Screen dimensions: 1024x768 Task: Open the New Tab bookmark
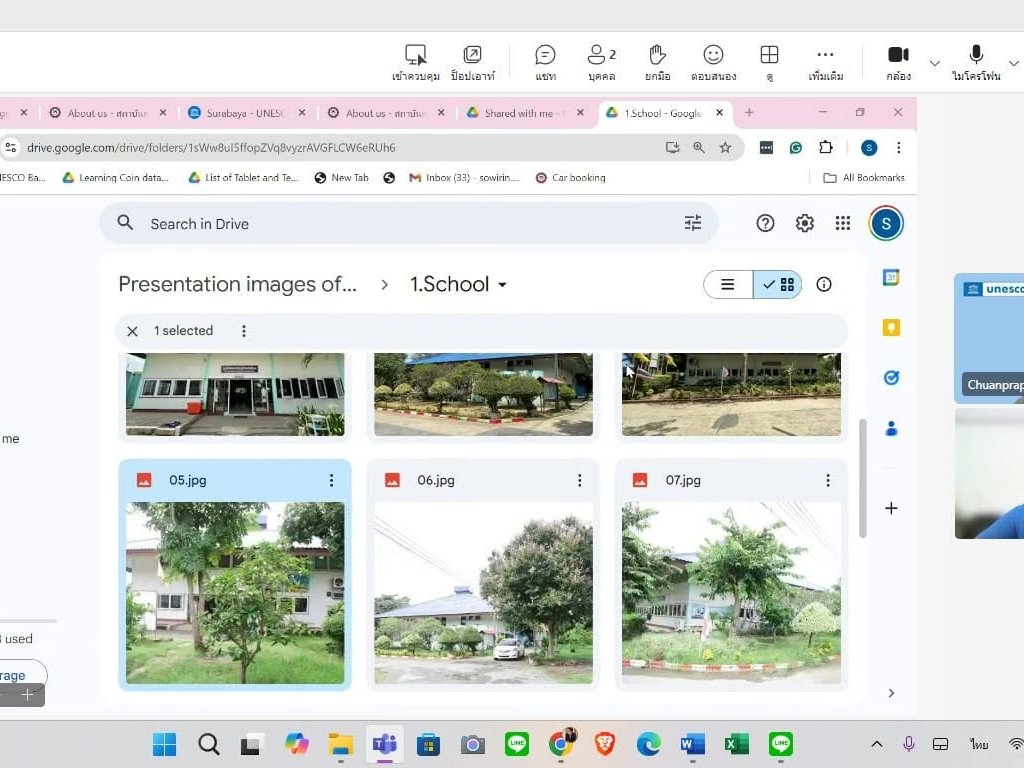342,178
